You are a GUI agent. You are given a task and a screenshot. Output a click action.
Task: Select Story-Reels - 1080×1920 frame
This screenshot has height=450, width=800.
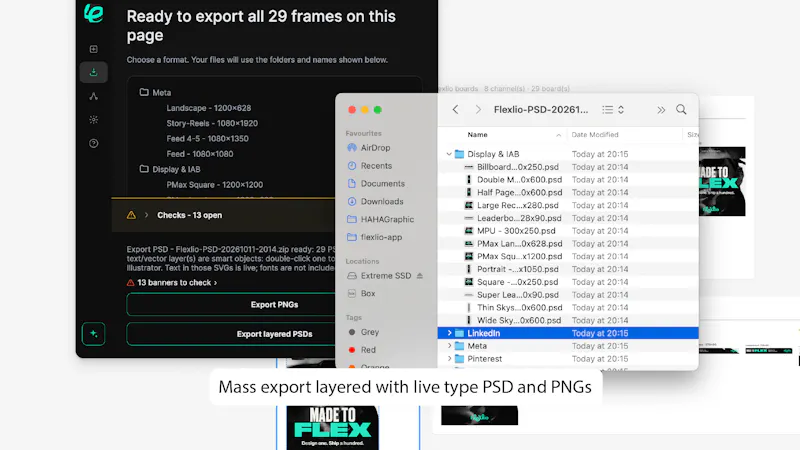point(212,123)
